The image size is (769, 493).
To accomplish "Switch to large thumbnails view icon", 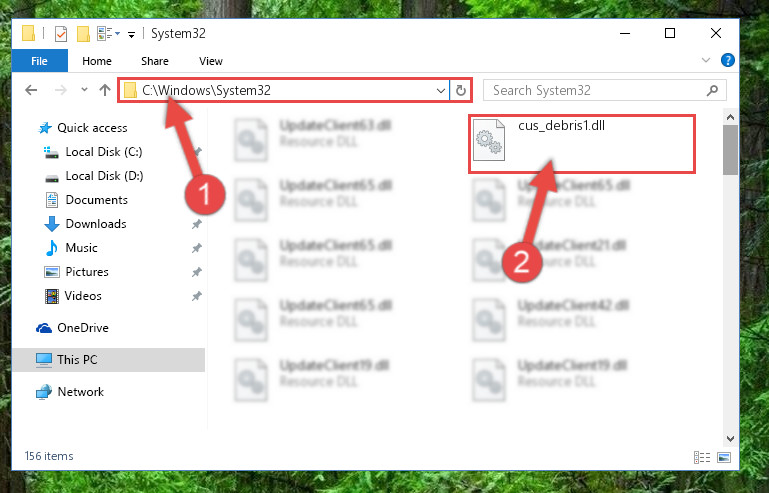I will point(724,457).
